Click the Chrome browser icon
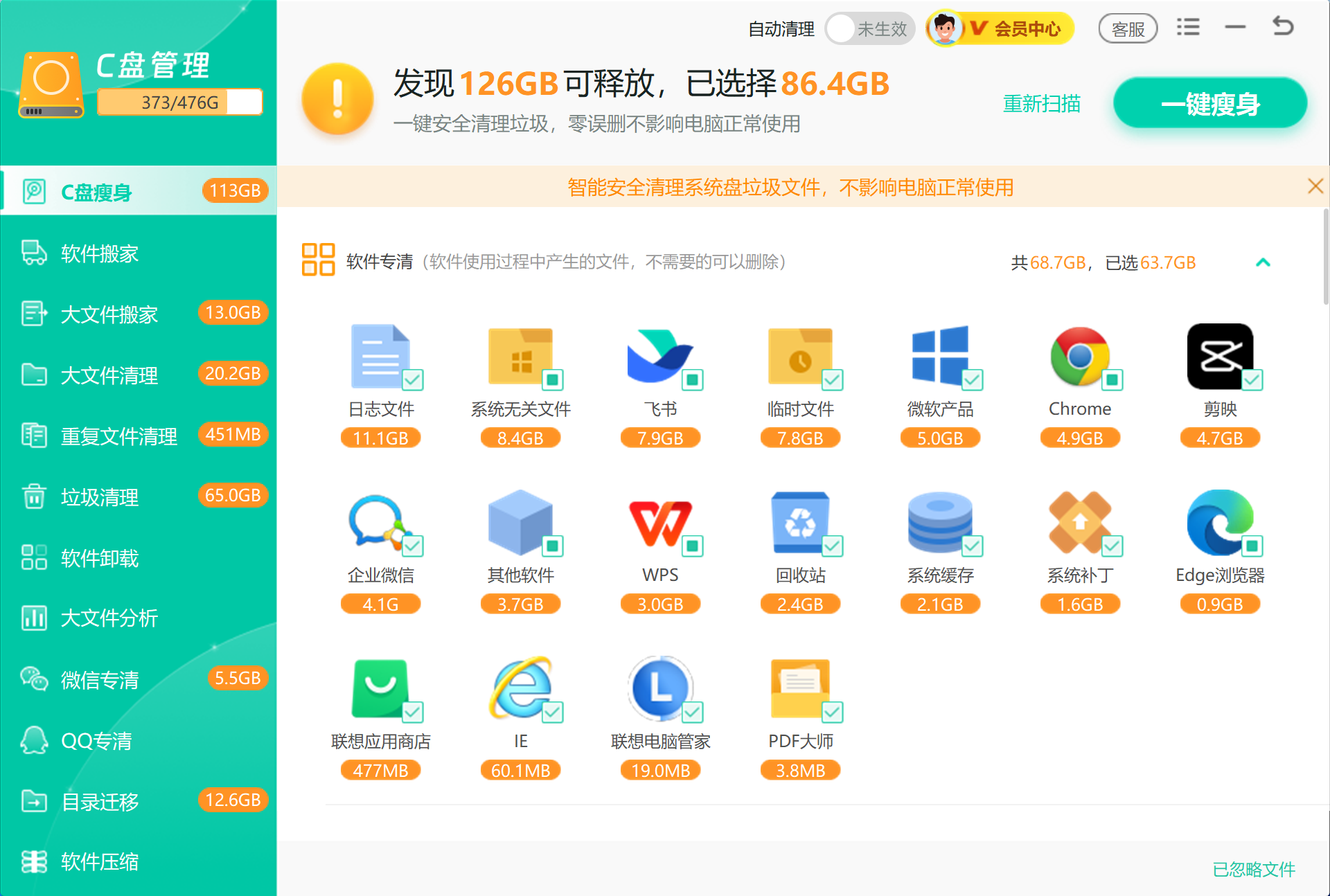The height and width of the screenshot is (896, 1330). coord(1080,356)
